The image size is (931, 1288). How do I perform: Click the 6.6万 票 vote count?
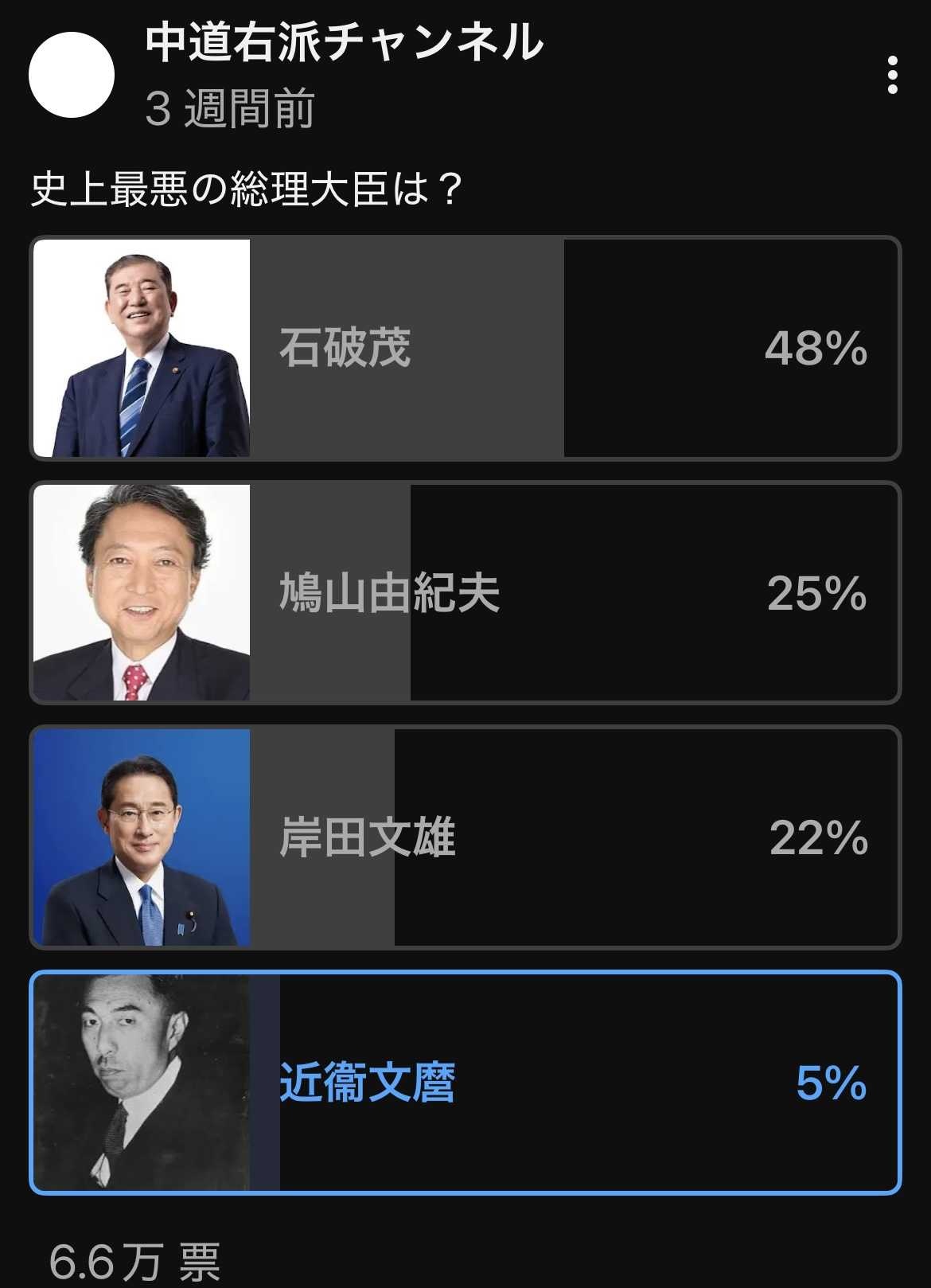click(134, 1261)
